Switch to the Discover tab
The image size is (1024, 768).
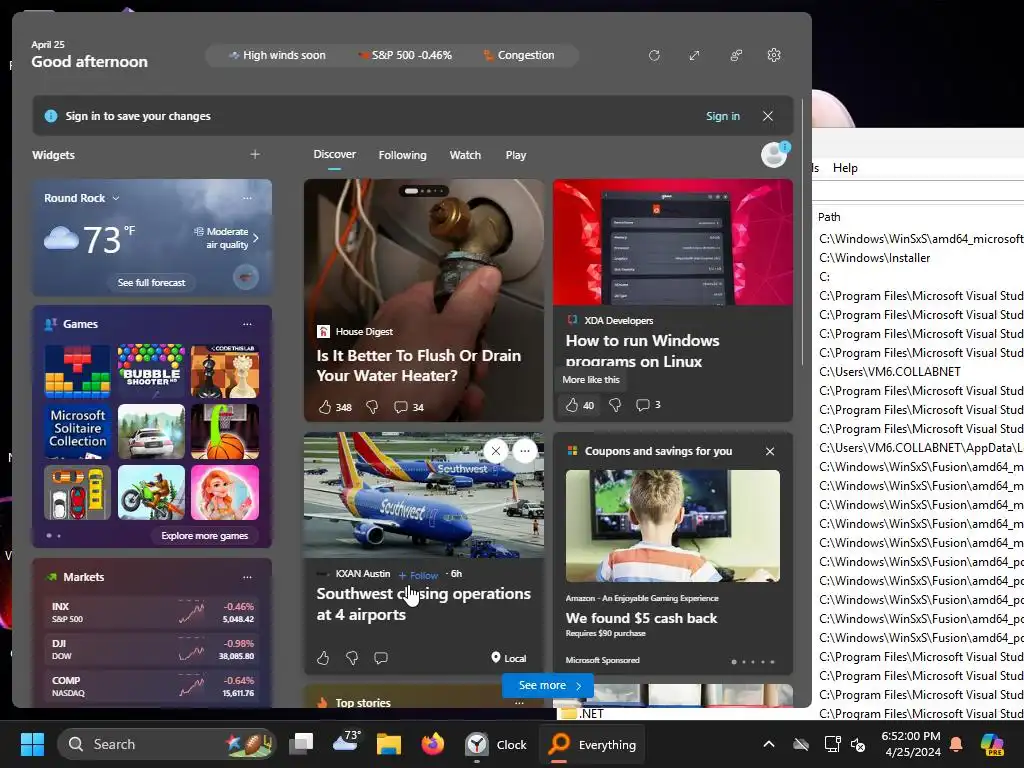334,155
